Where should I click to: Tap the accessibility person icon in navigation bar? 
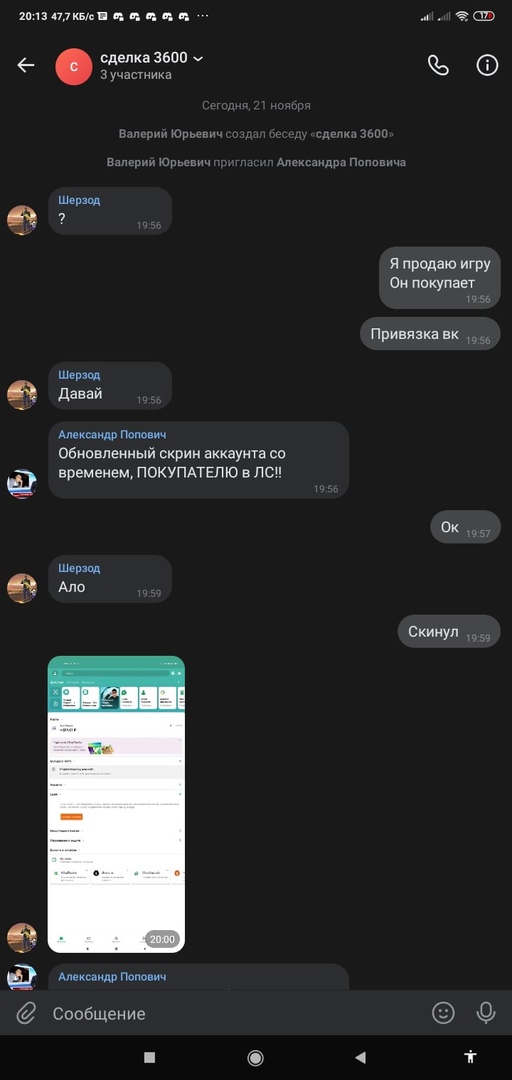pos(471,1057)
